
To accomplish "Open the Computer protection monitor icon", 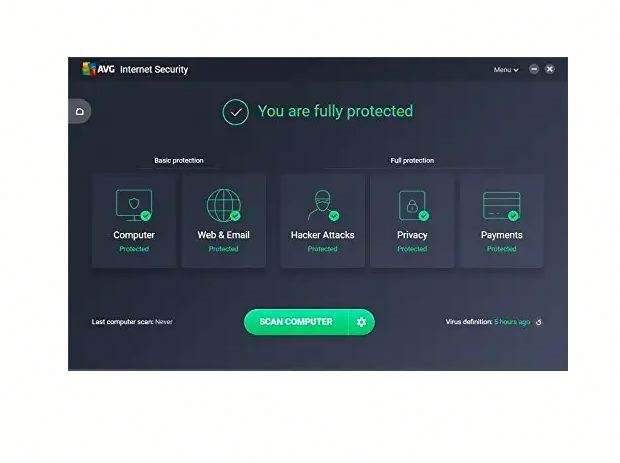I will pos(134,205).
